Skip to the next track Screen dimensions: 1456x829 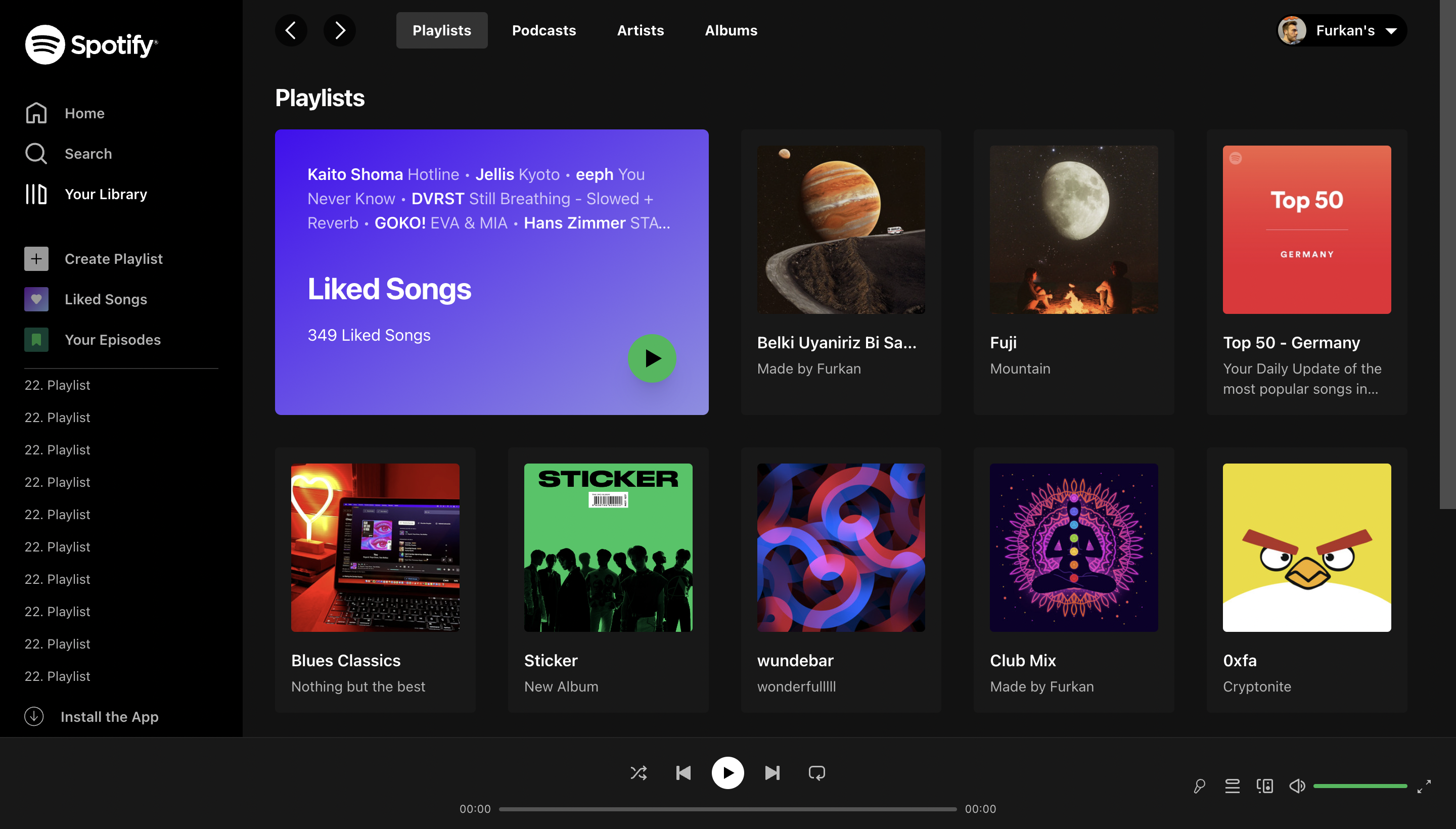point(772,772)
